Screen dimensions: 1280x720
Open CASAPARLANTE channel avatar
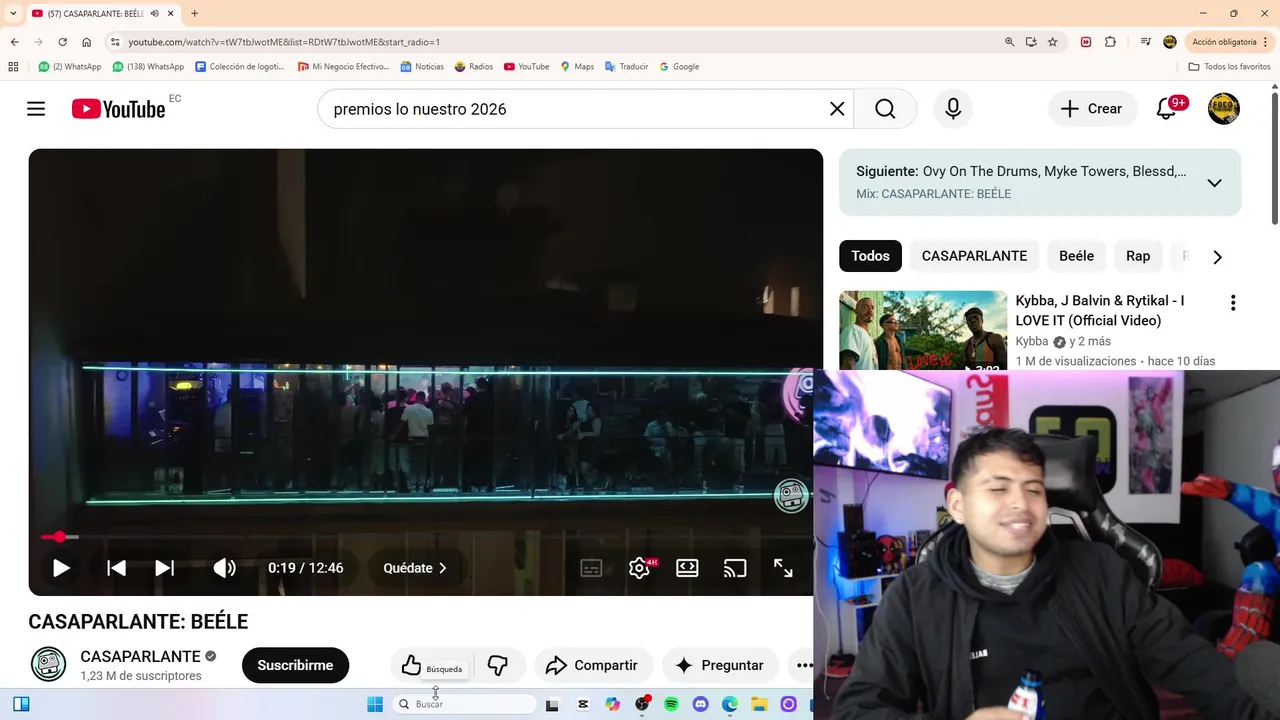pyautogui.click(x=48, y=665)
